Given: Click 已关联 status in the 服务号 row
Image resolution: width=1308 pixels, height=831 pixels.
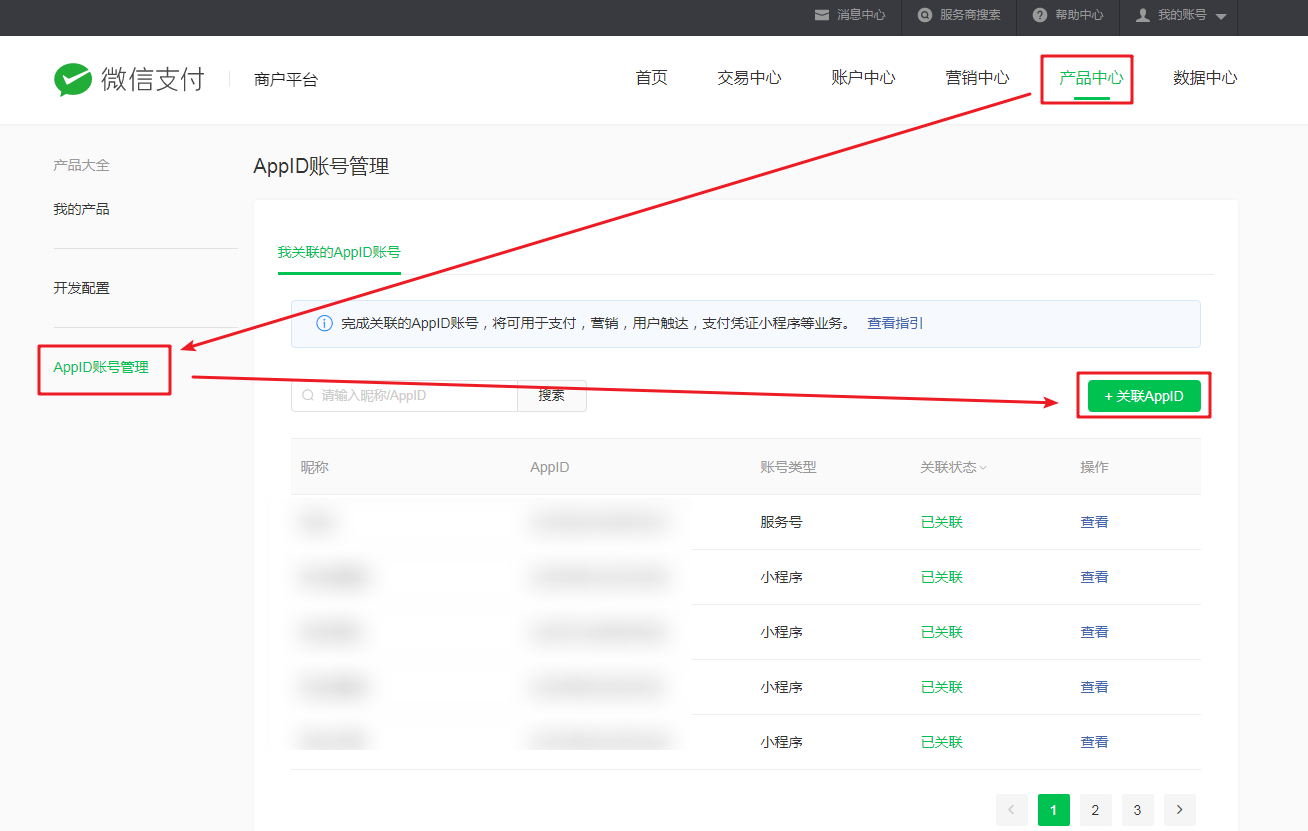Looking at the screenshot, I should [x=941, y=522].
